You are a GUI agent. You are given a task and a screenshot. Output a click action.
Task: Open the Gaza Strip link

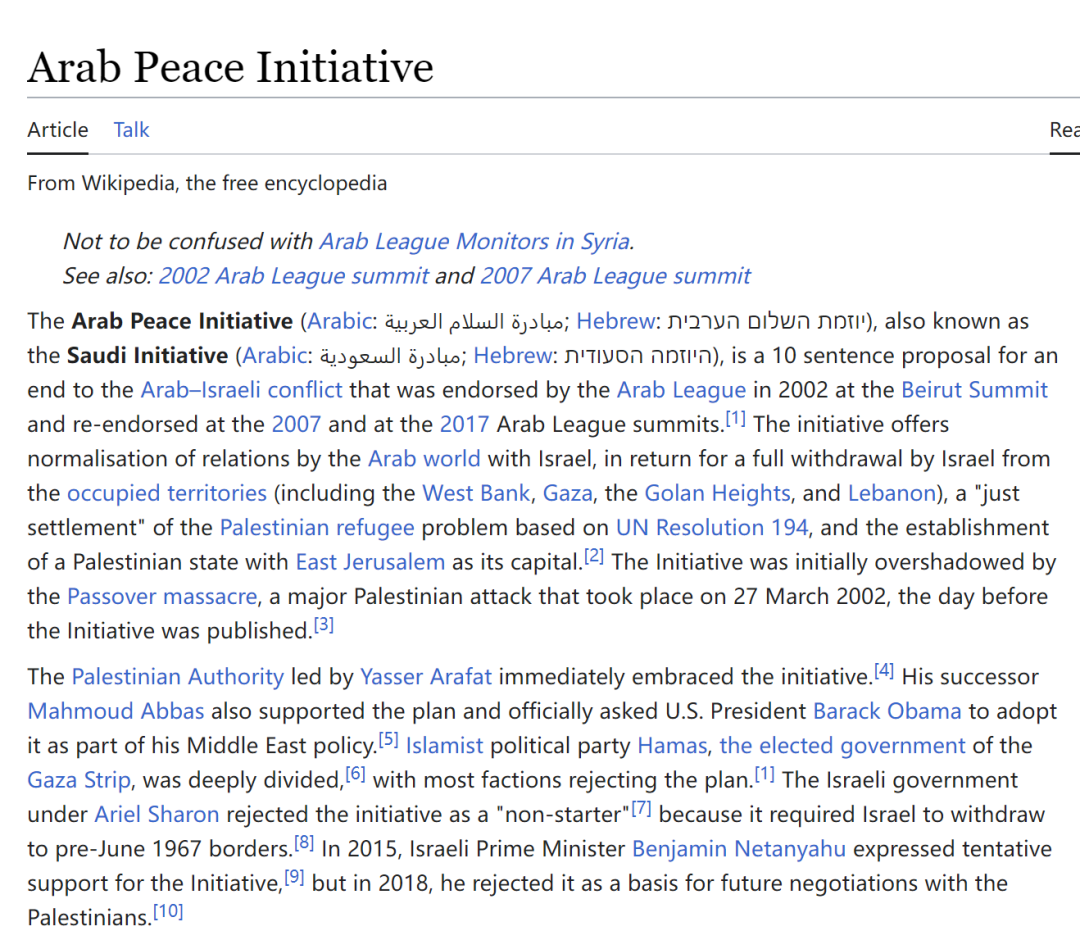coord(79,780)
